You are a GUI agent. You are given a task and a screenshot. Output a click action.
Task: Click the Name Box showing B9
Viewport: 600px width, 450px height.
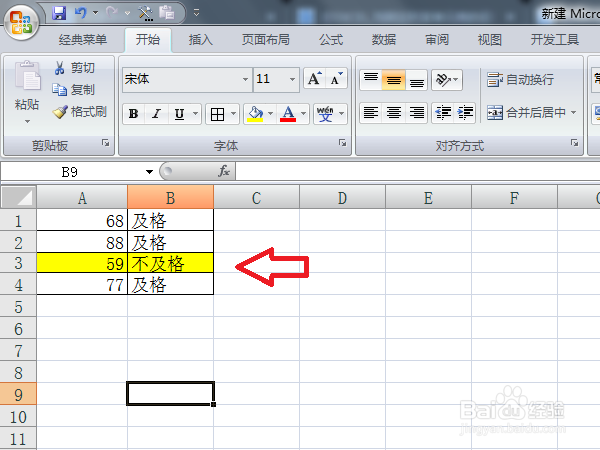71,172
